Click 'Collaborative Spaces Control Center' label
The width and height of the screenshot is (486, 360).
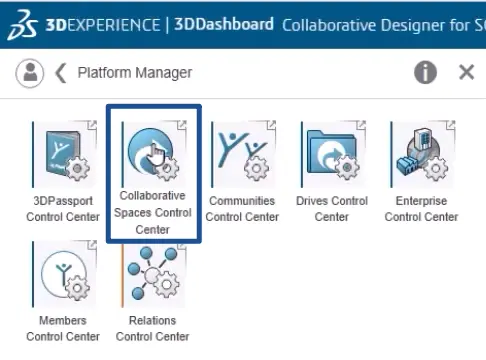[x=153, y=212]
